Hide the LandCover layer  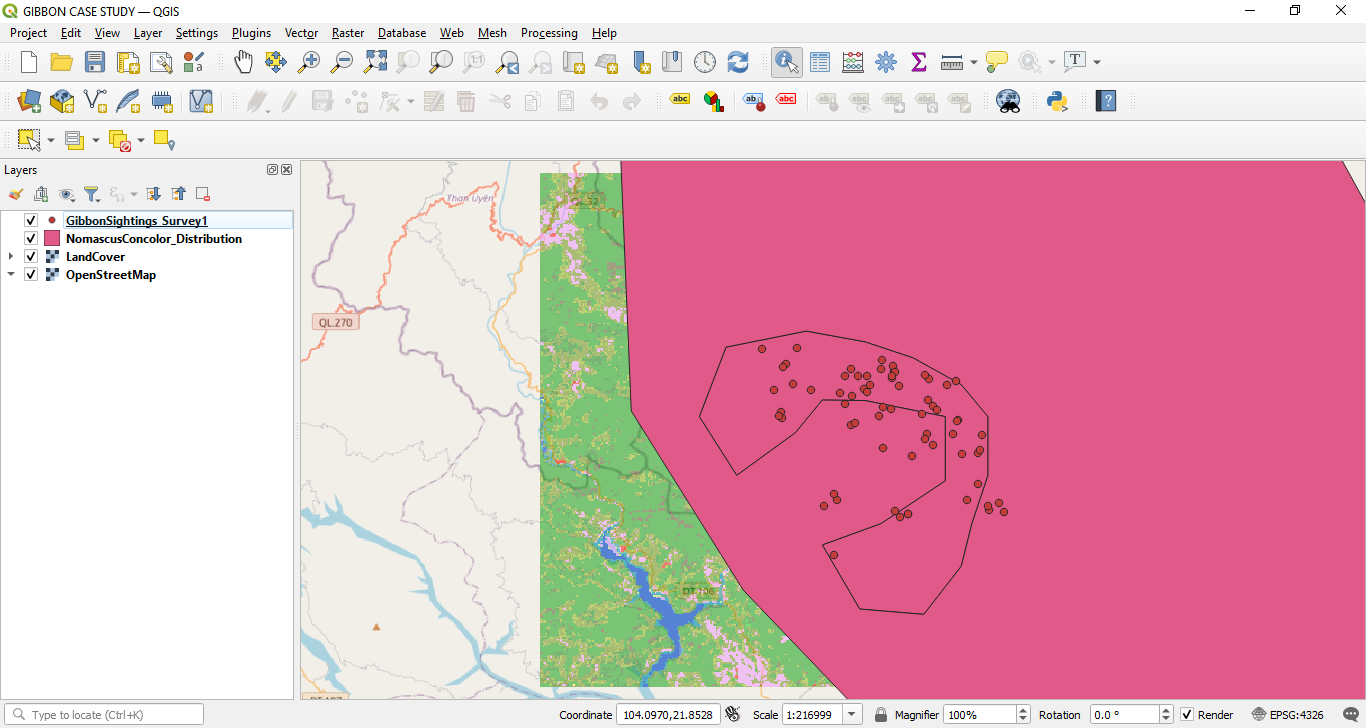31,257
